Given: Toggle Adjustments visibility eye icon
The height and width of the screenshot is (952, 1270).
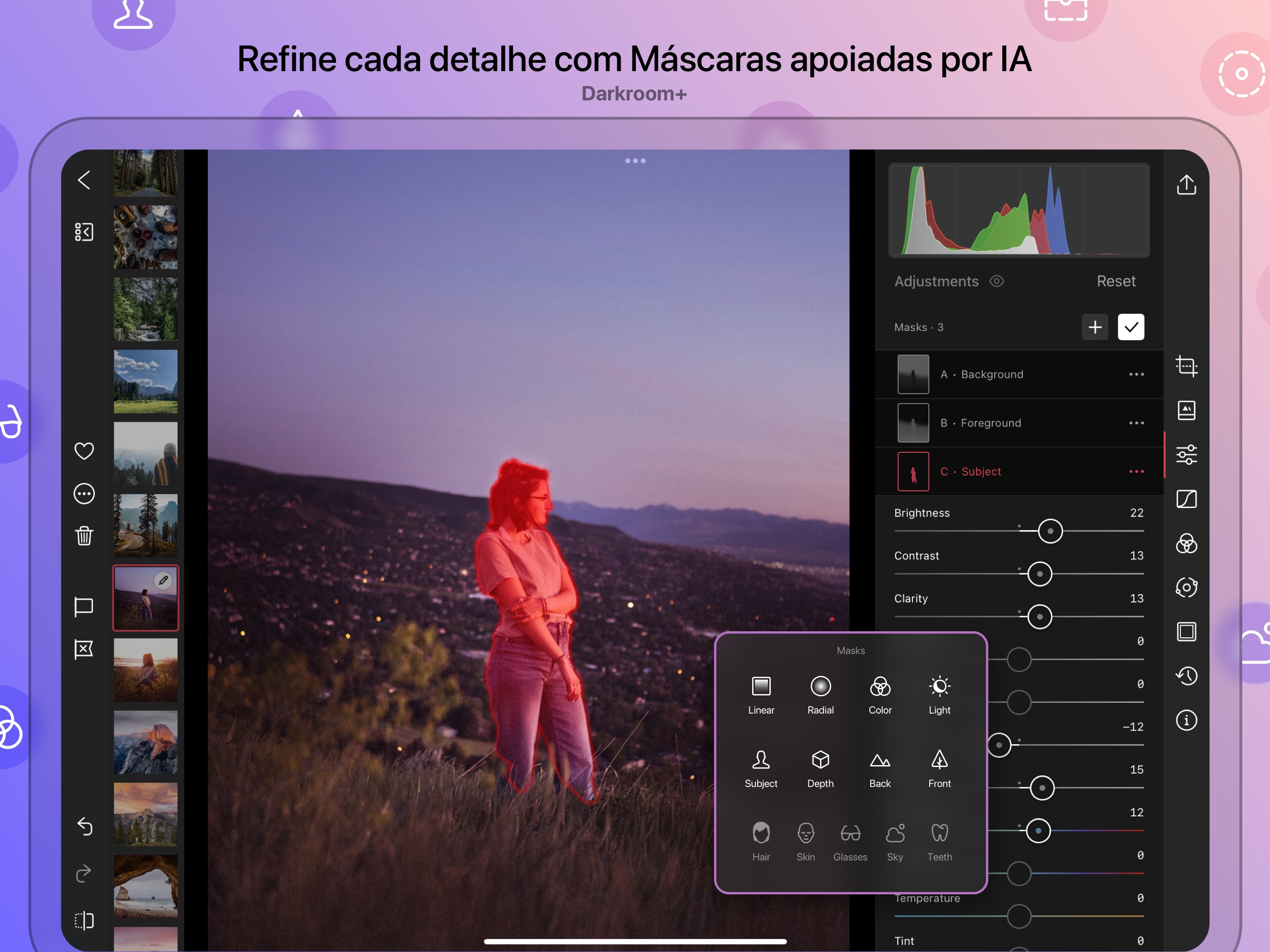Looking at the screenshot, I should [997, 281].
